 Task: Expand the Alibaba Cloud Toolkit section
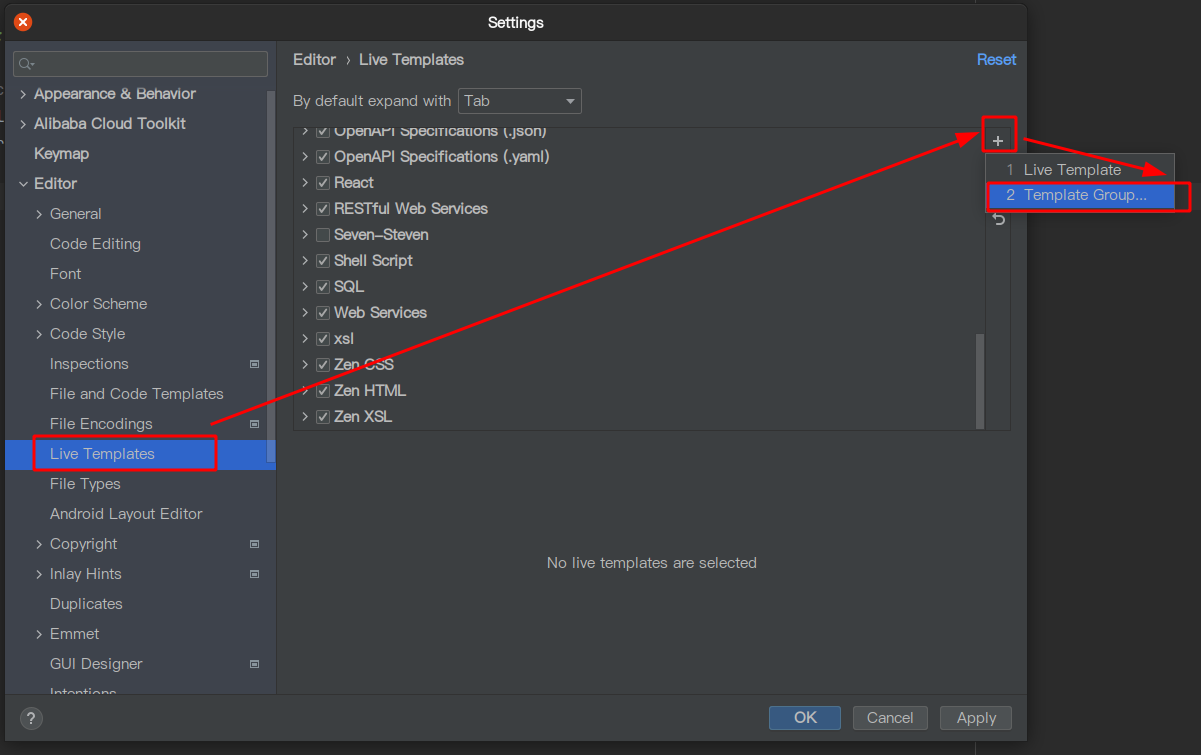pyautogui.click(x=23, y=124)
